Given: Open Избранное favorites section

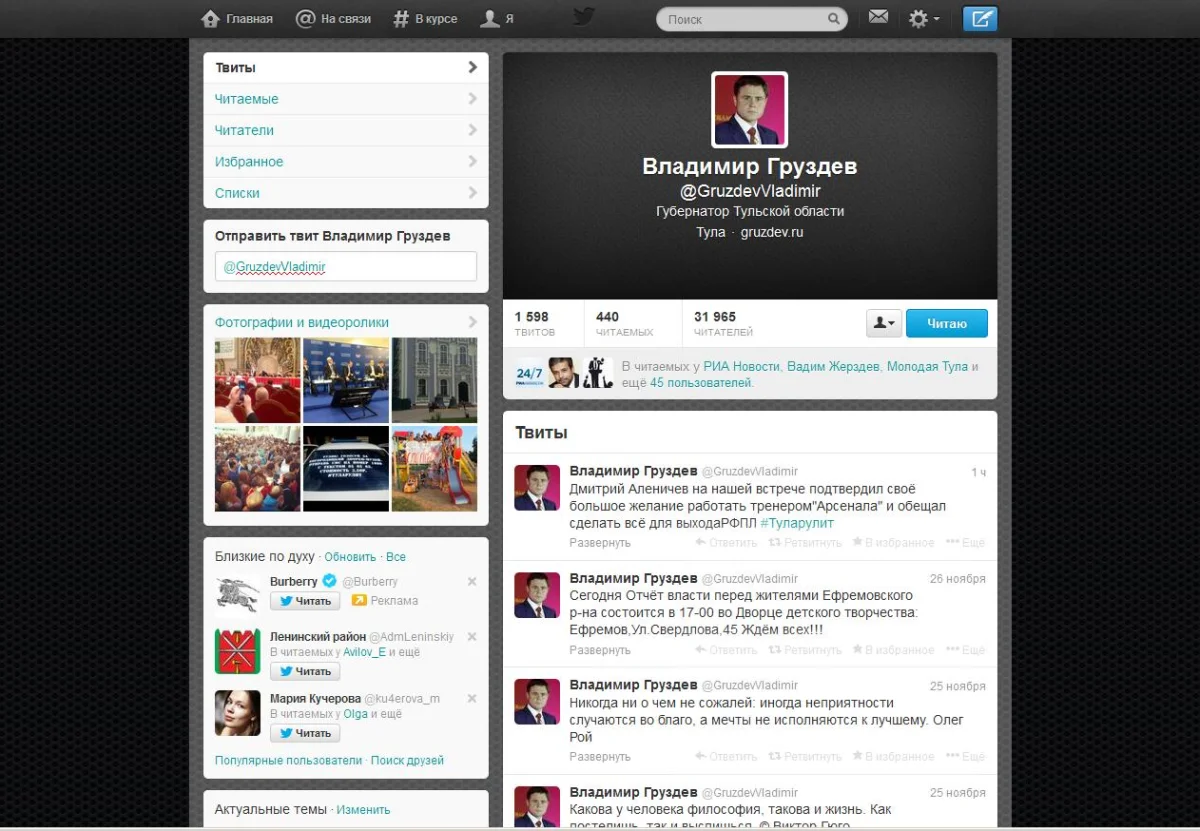Looking at the screenshot, I should click(x=249, y=162).
